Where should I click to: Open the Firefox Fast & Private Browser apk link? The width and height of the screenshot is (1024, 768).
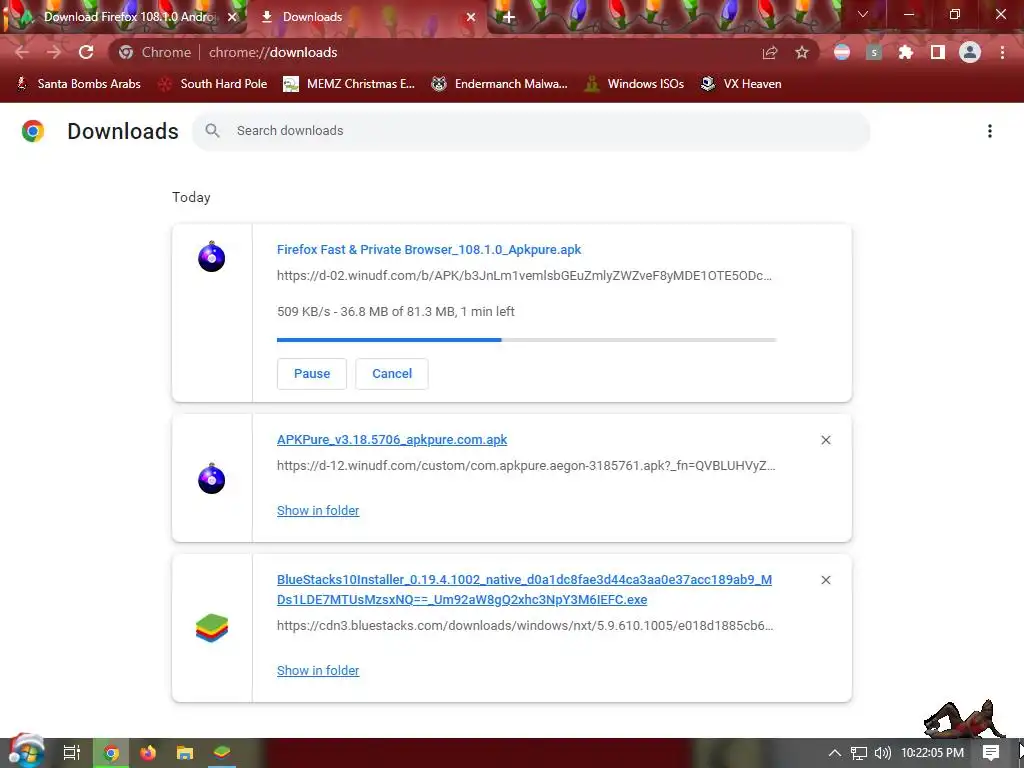coord(428,249)
